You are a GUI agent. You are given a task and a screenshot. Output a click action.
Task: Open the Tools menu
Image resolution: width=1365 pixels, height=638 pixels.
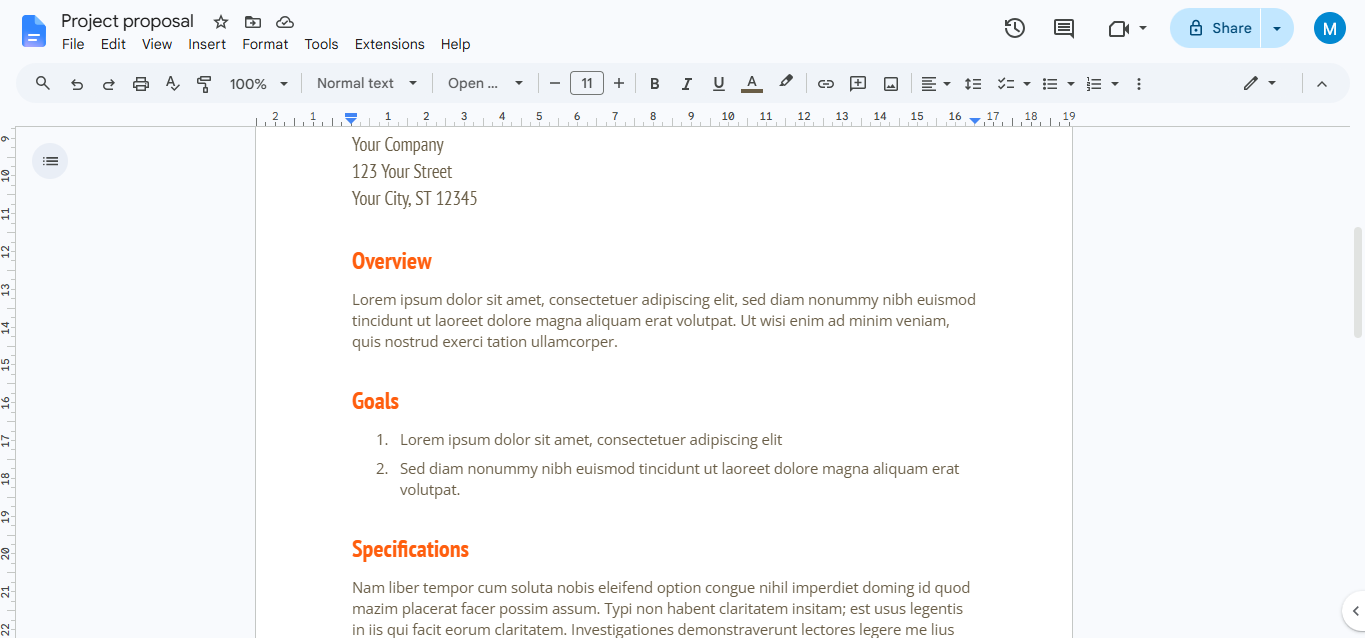pyautogui.click(x=322, y=45)
